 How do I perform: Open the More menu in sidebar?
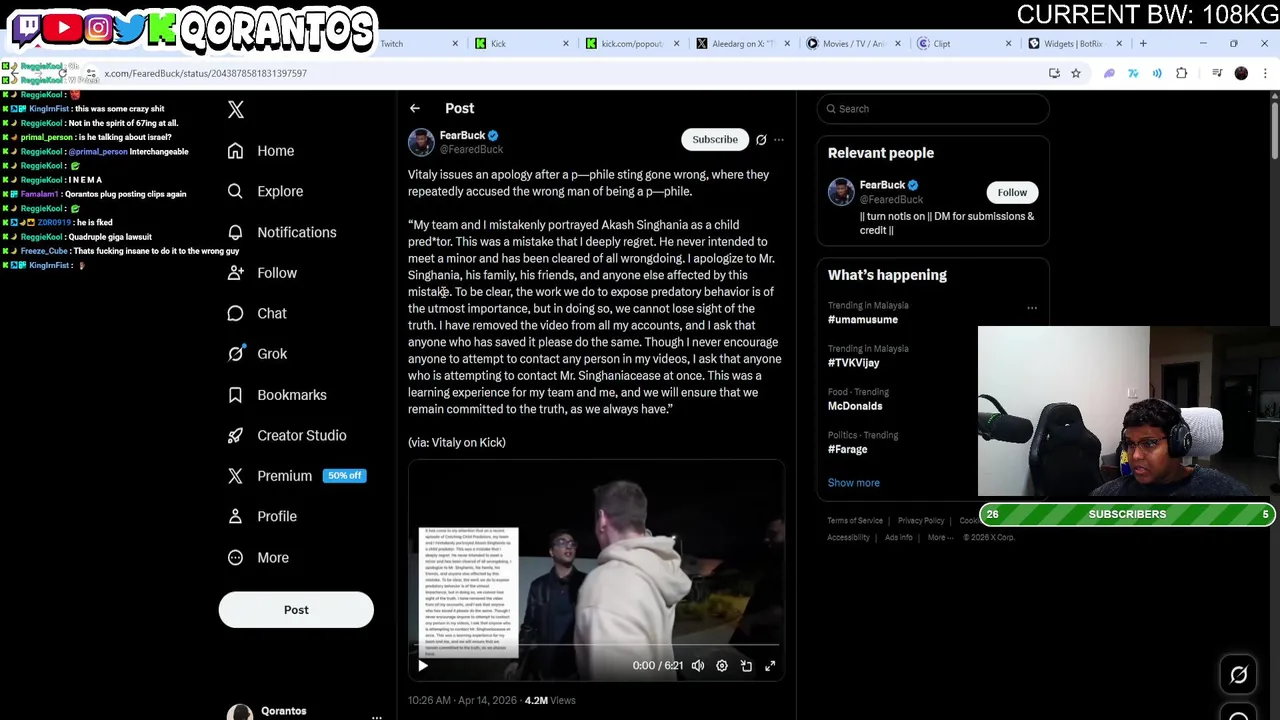point(258,558)
